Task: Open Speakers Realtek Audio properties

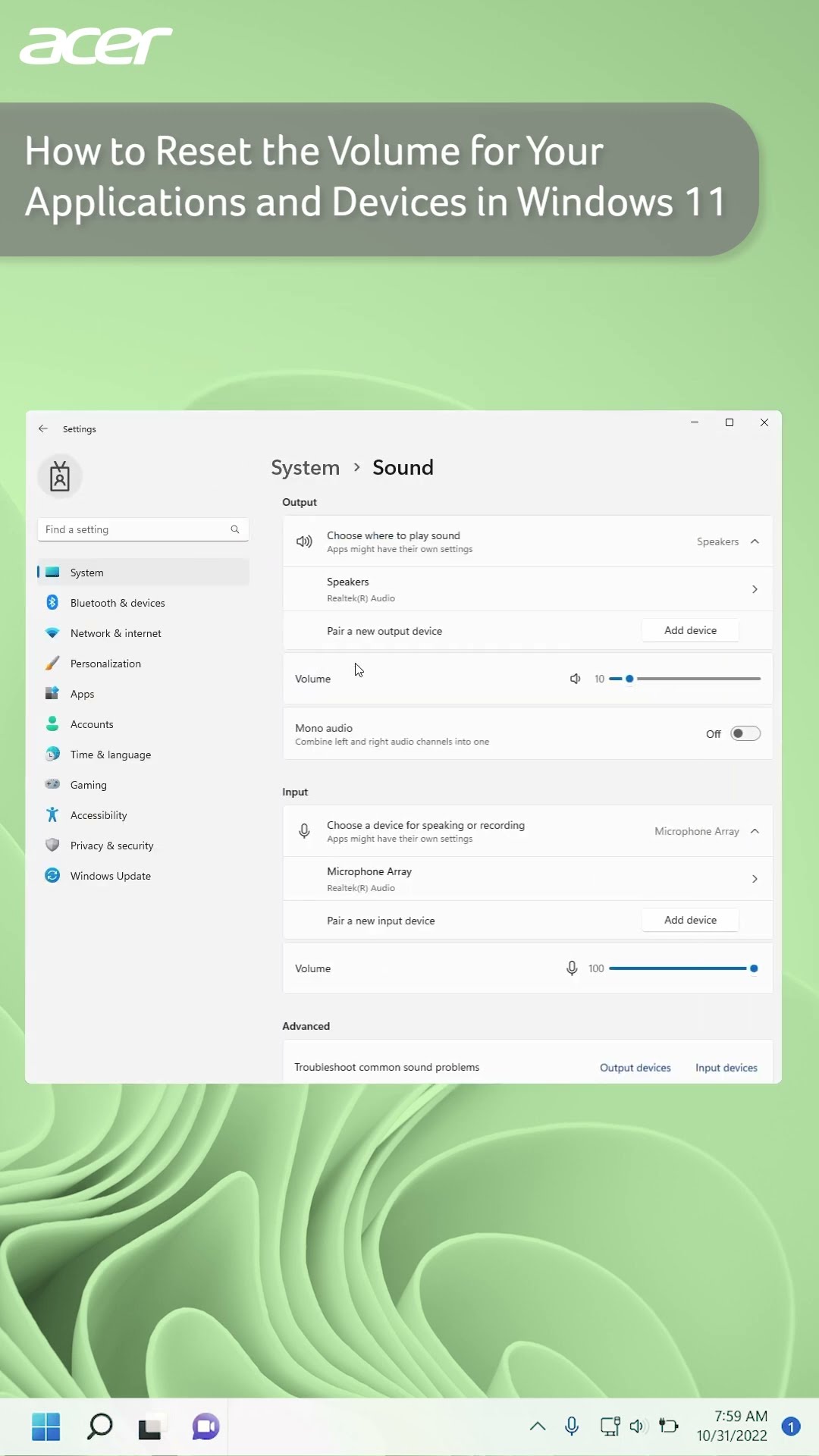Action: pos(528,589)
